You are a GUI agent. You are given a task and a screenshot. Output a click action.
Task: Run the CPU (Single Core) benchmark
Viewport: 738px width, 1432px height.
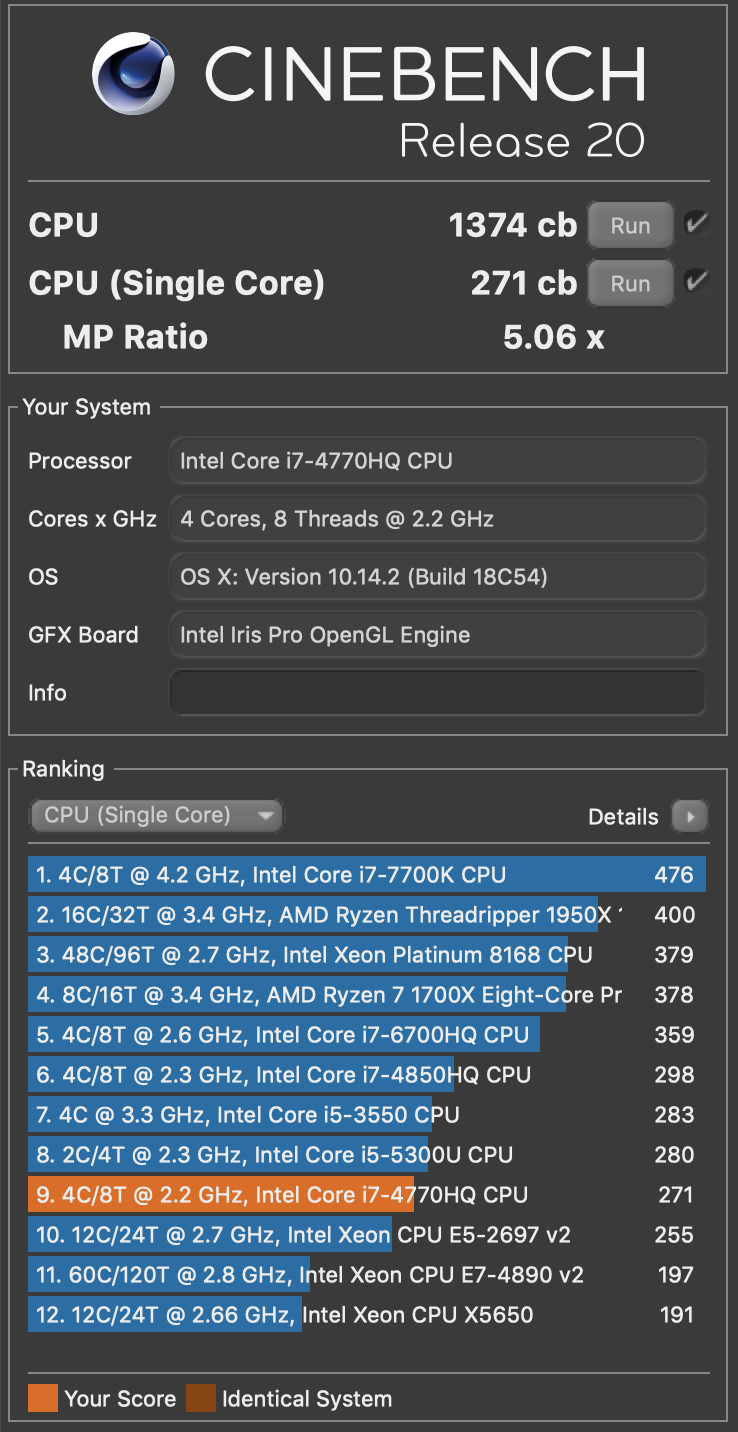coord(631,284)
